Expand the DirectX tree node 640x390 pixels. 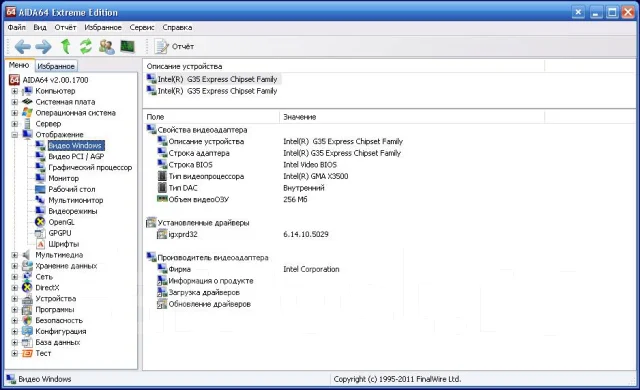[x=15, y=288]
